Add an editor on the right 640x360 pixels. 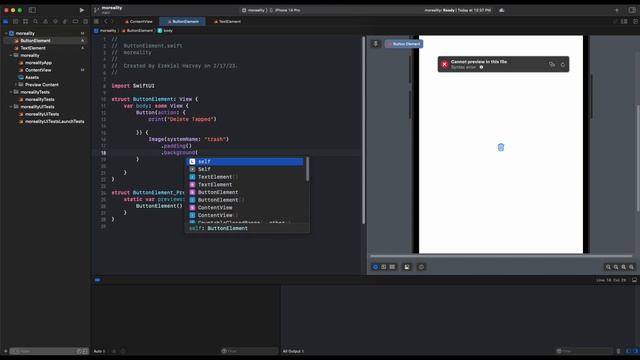click(x=635, y=21)
